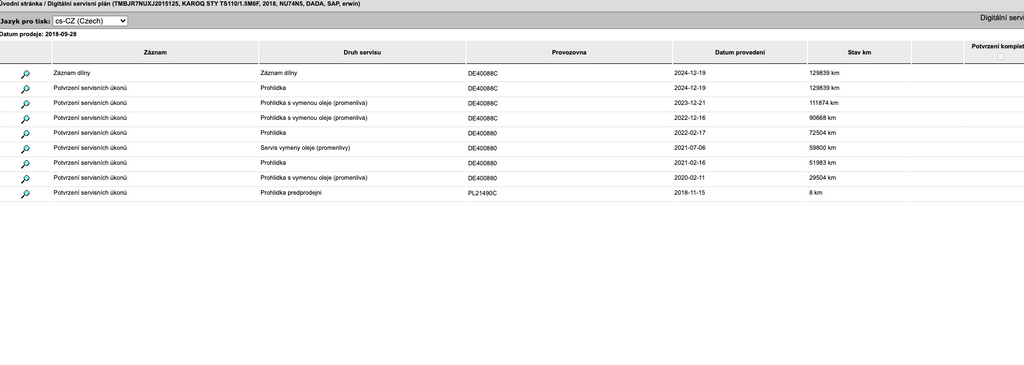Image resolution: width=1024 pixels, height=365 pixels.
Task: Click mileage 72504 km
Action: tap(822, 133)
